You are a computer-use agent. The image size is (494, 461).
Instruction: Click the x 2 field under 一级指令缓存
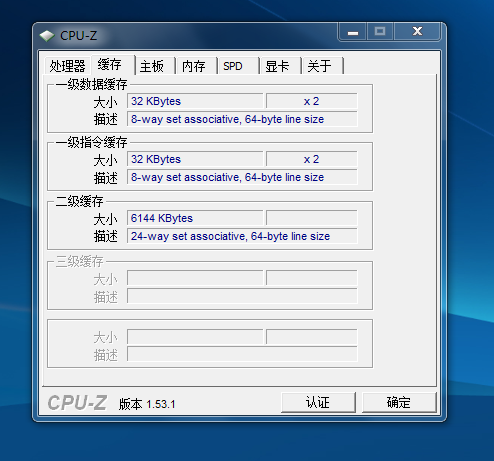(312, 159)
